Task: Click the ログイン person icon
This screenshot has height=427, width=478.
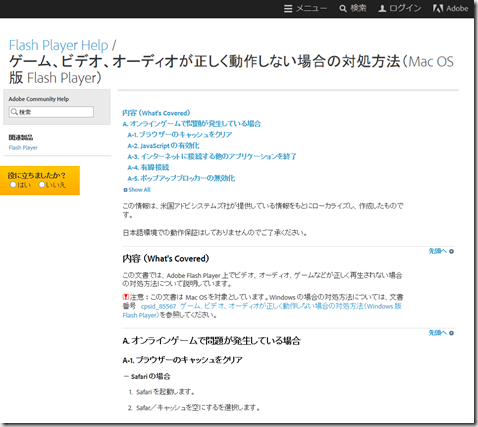Action: pyautogui.click(x=382, y=9)
